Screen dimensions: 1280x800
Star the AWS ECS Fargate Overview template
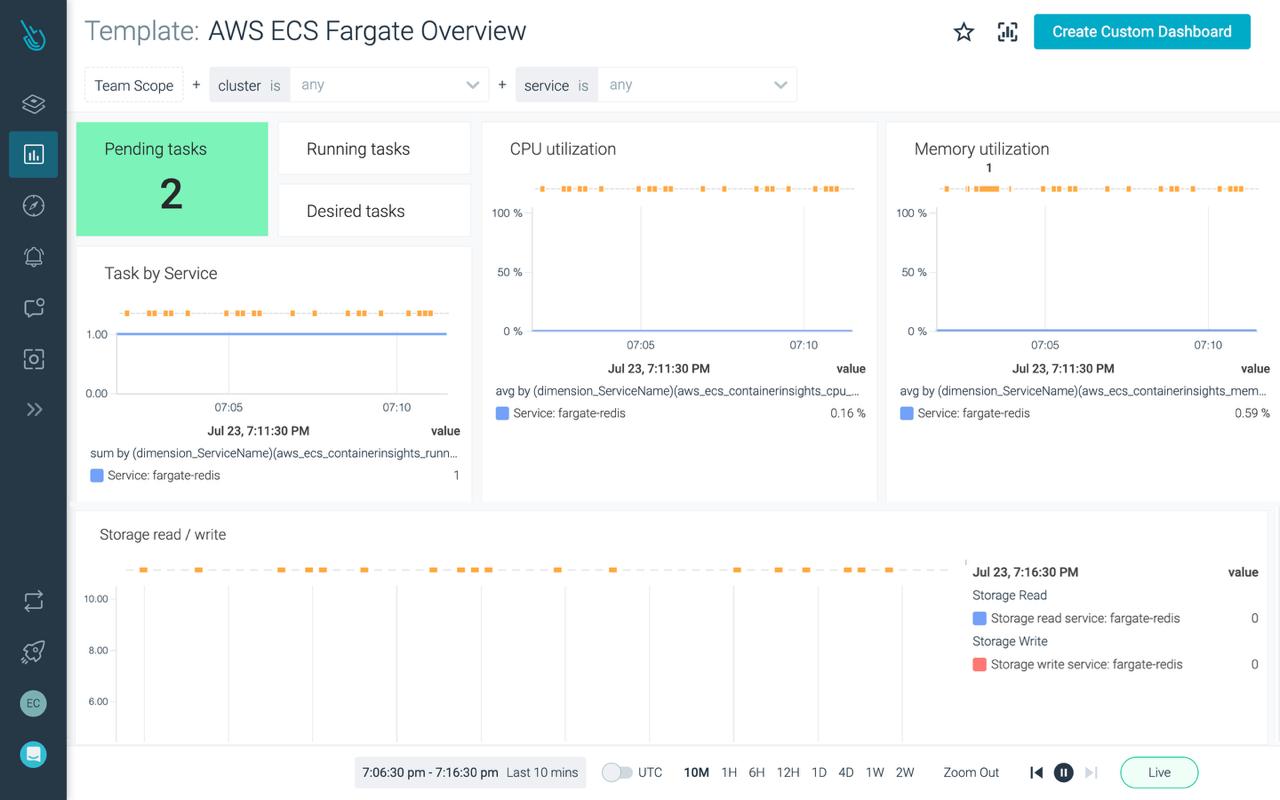[963, 31]
